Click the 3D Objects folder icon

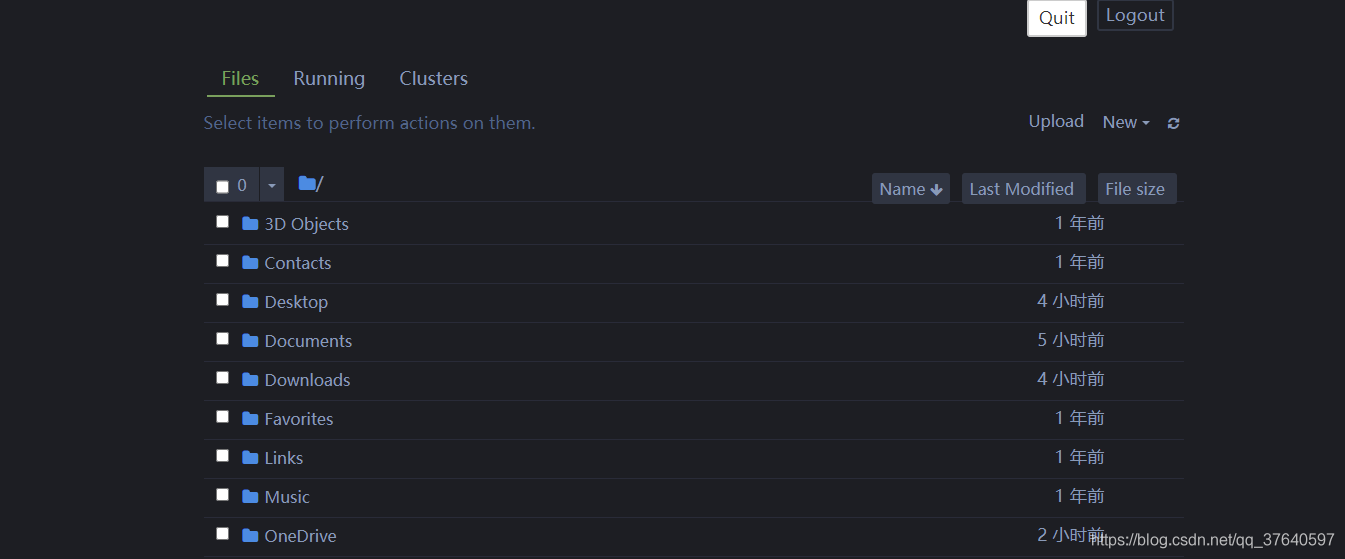pos(250,223)
